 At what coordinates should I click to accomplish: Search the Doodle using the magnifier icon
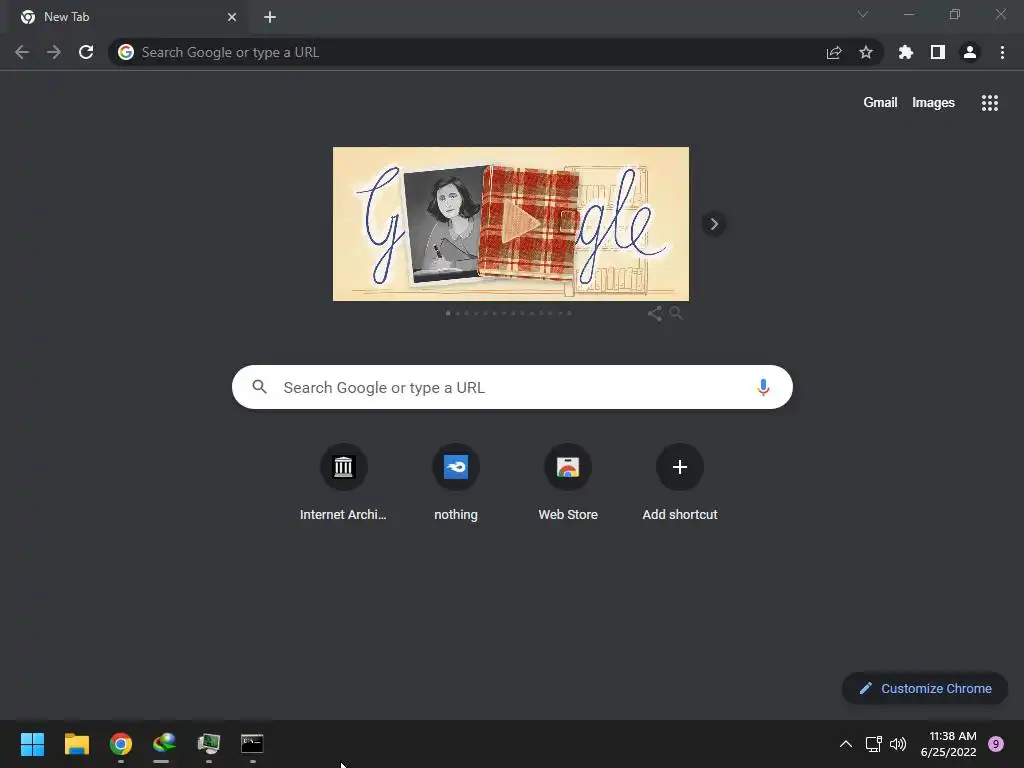click(676, 313)
